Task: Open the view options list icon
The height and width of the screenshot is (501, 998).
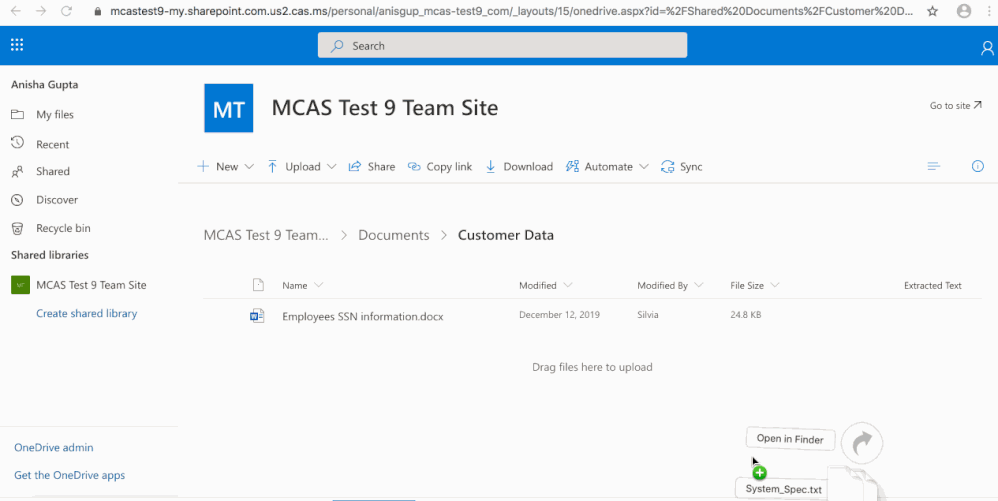Action: click(x=934, y=167)
